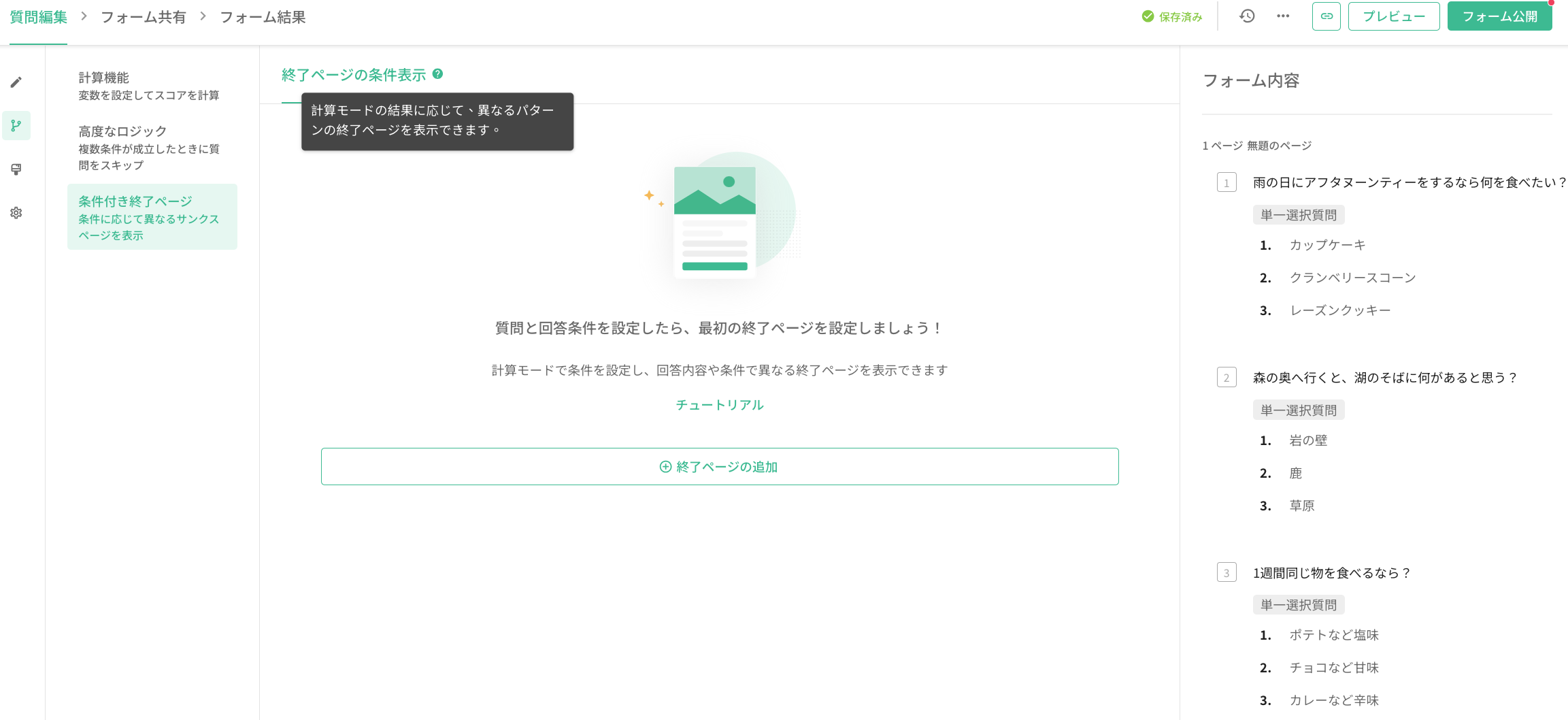Image resolution: width=1568 pixels, height=720 pixels.
Task: Go to フォーム共有 step
Action: click(144, 17)
